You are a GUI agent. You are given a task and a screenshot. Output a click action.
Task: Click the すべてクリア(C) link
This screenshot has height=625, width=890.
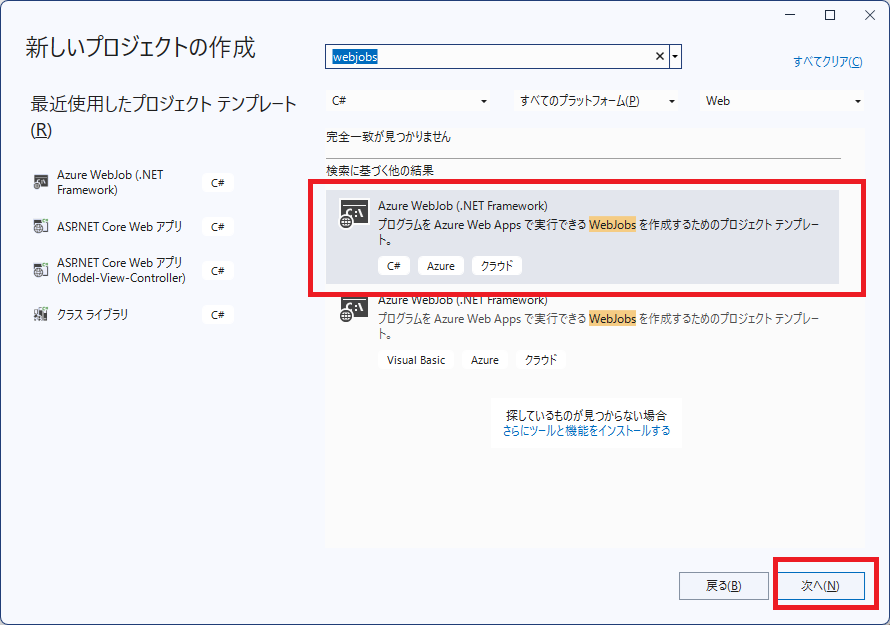827,61
